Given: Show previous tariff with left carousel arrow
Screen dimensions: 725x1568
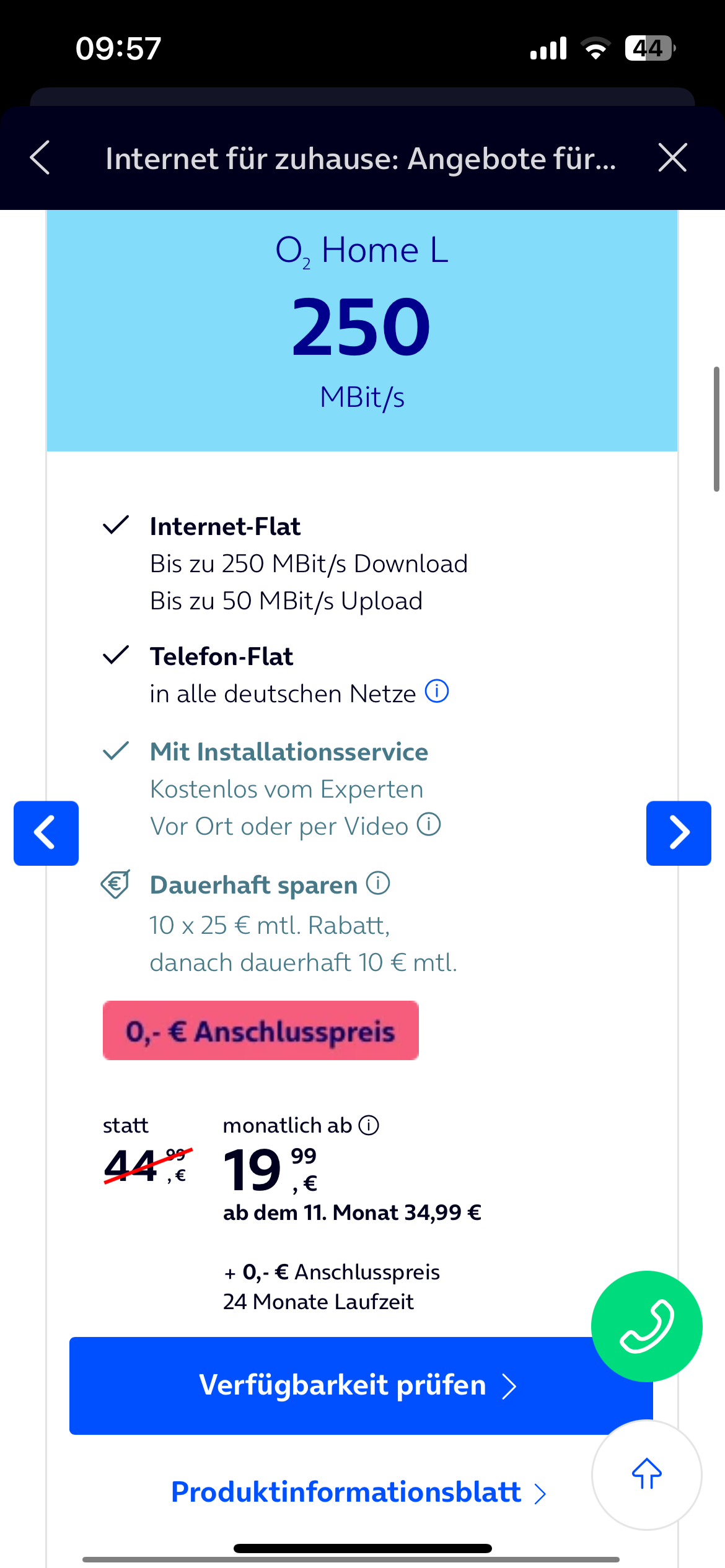Looking at the screenshot, I should coord(46,833).
